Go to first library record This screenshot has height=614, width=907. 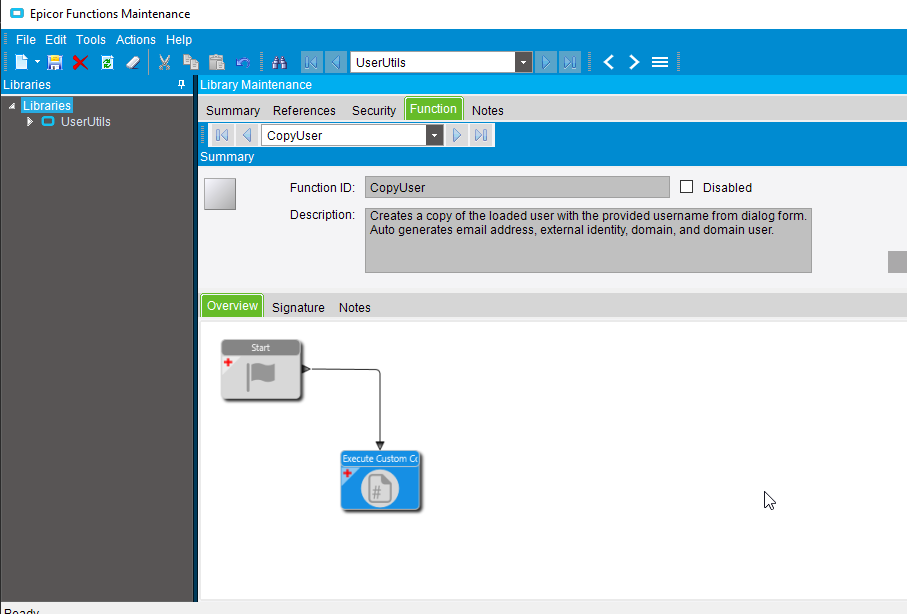311,62
